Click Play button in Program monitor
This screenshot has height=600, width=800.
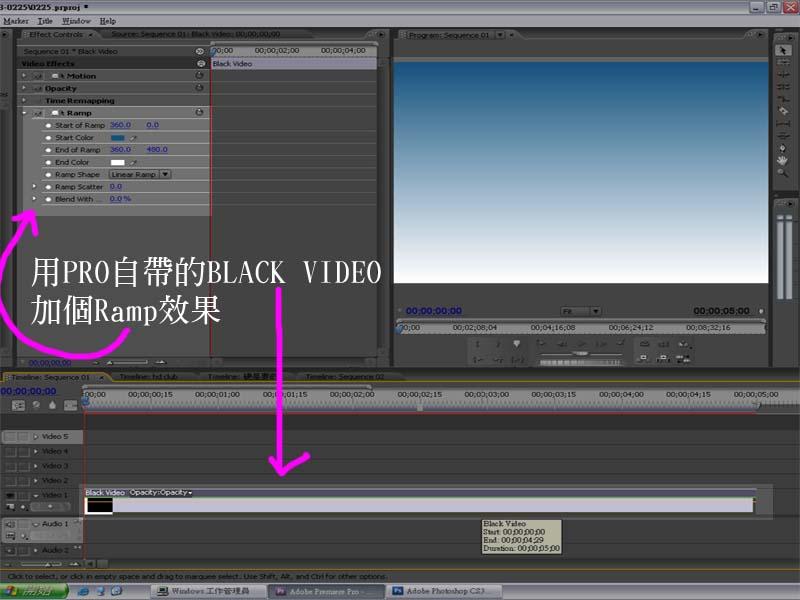coord(581,344)
